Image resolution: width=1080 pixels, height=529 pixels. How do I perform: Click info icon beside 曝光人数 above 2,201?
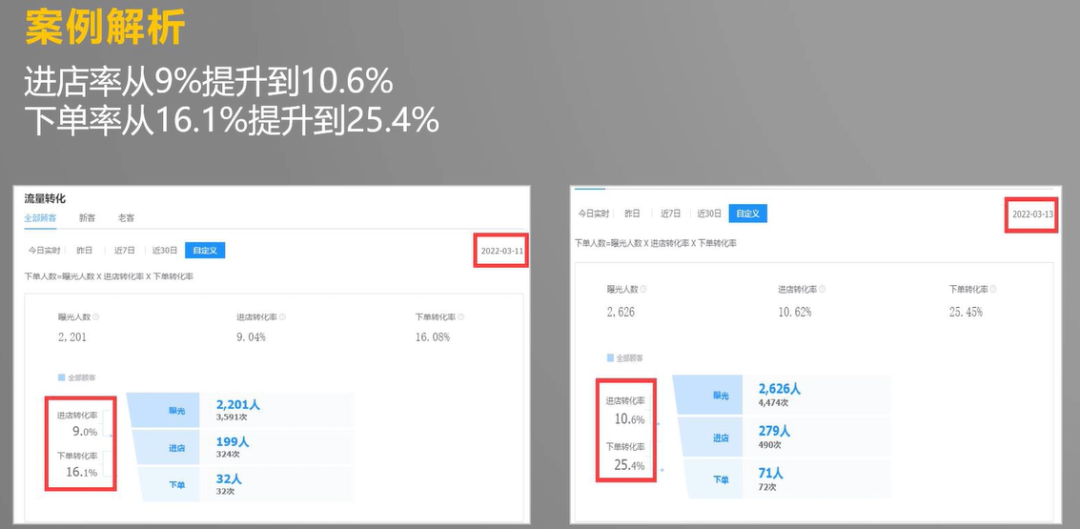(x=96, y=318)
